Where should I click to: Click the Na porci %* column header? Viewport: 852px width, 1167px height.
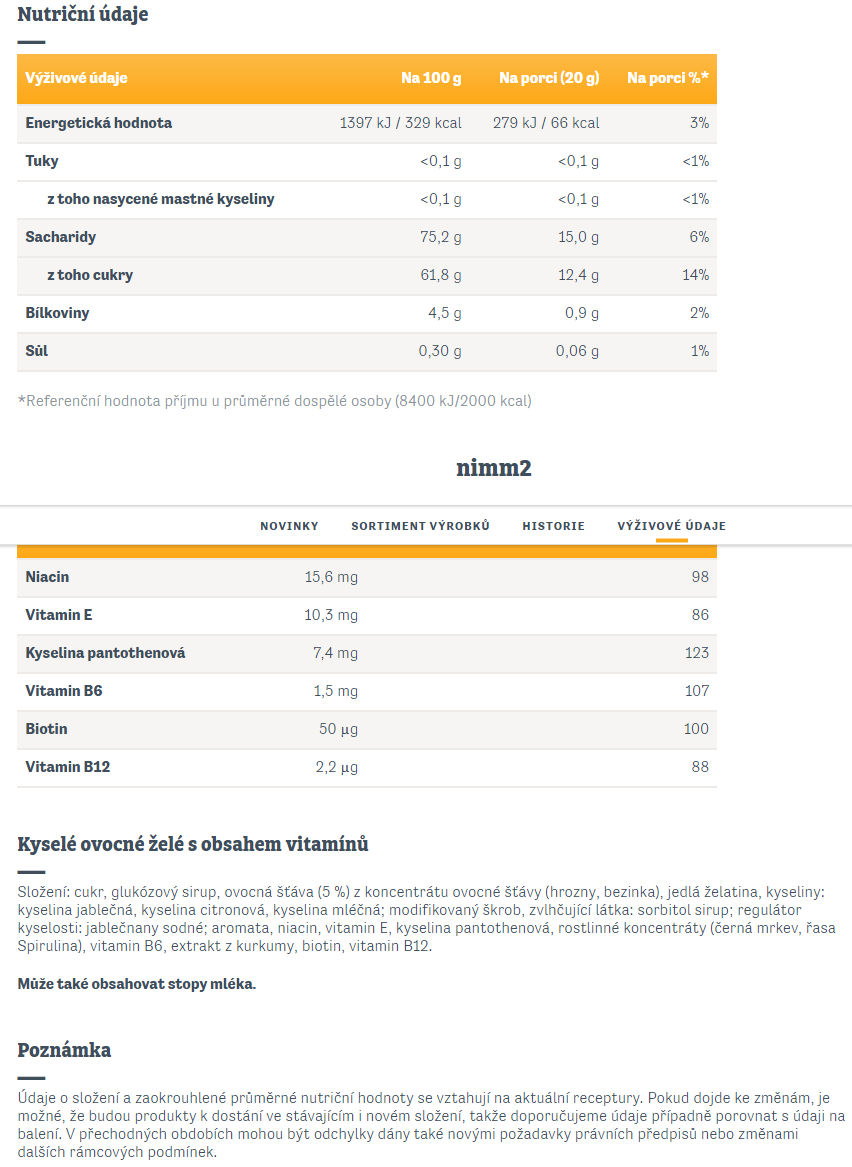(667, 78)
